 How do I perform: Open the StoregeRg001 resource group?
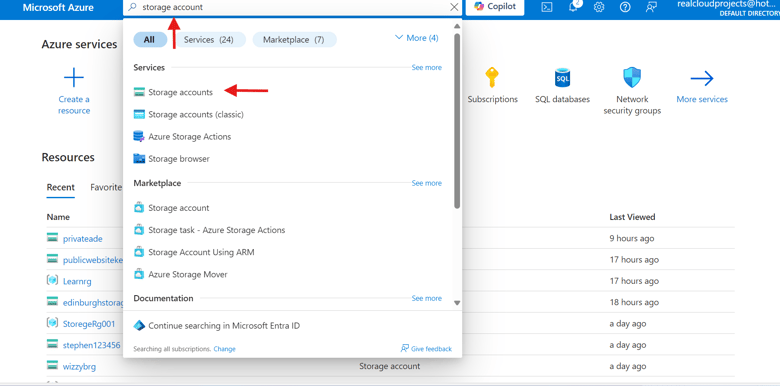89,324
